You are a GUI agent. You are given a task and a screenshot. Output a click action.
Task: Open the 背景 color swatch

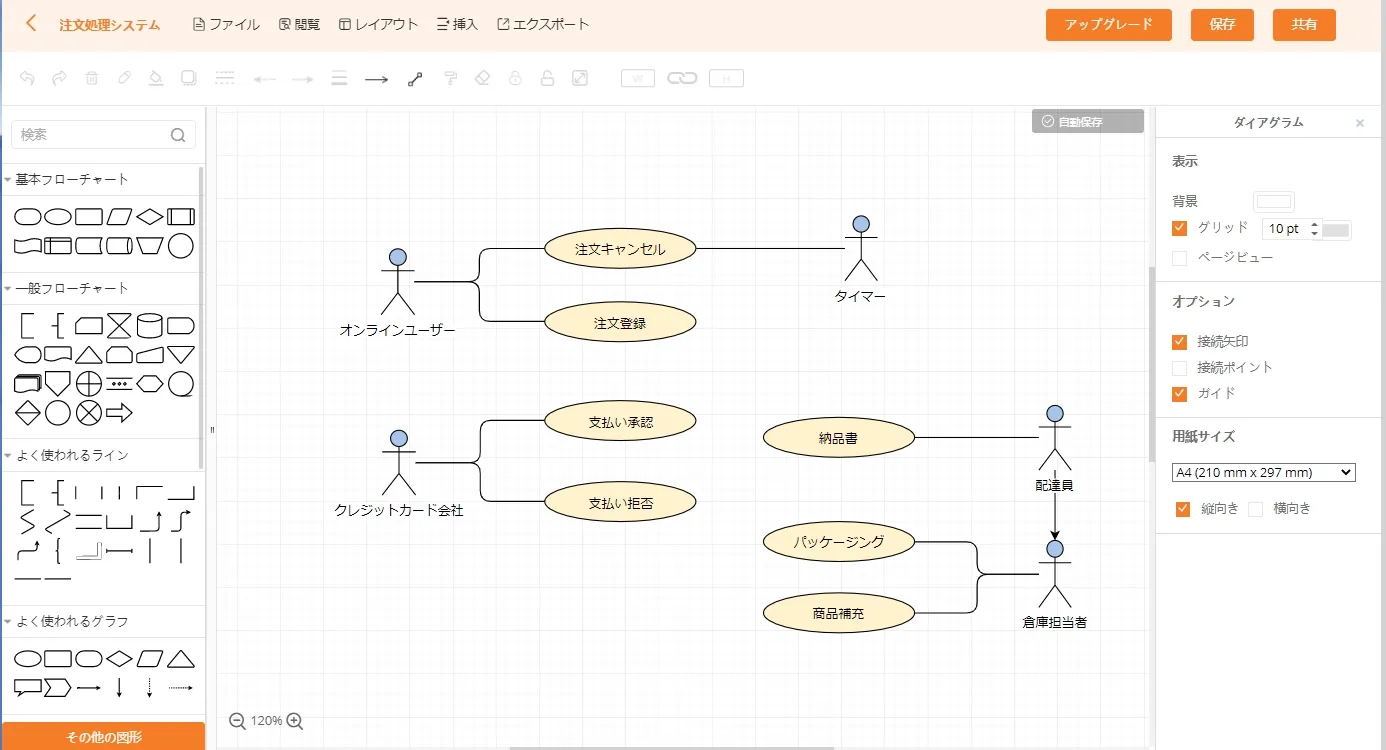1274,201
